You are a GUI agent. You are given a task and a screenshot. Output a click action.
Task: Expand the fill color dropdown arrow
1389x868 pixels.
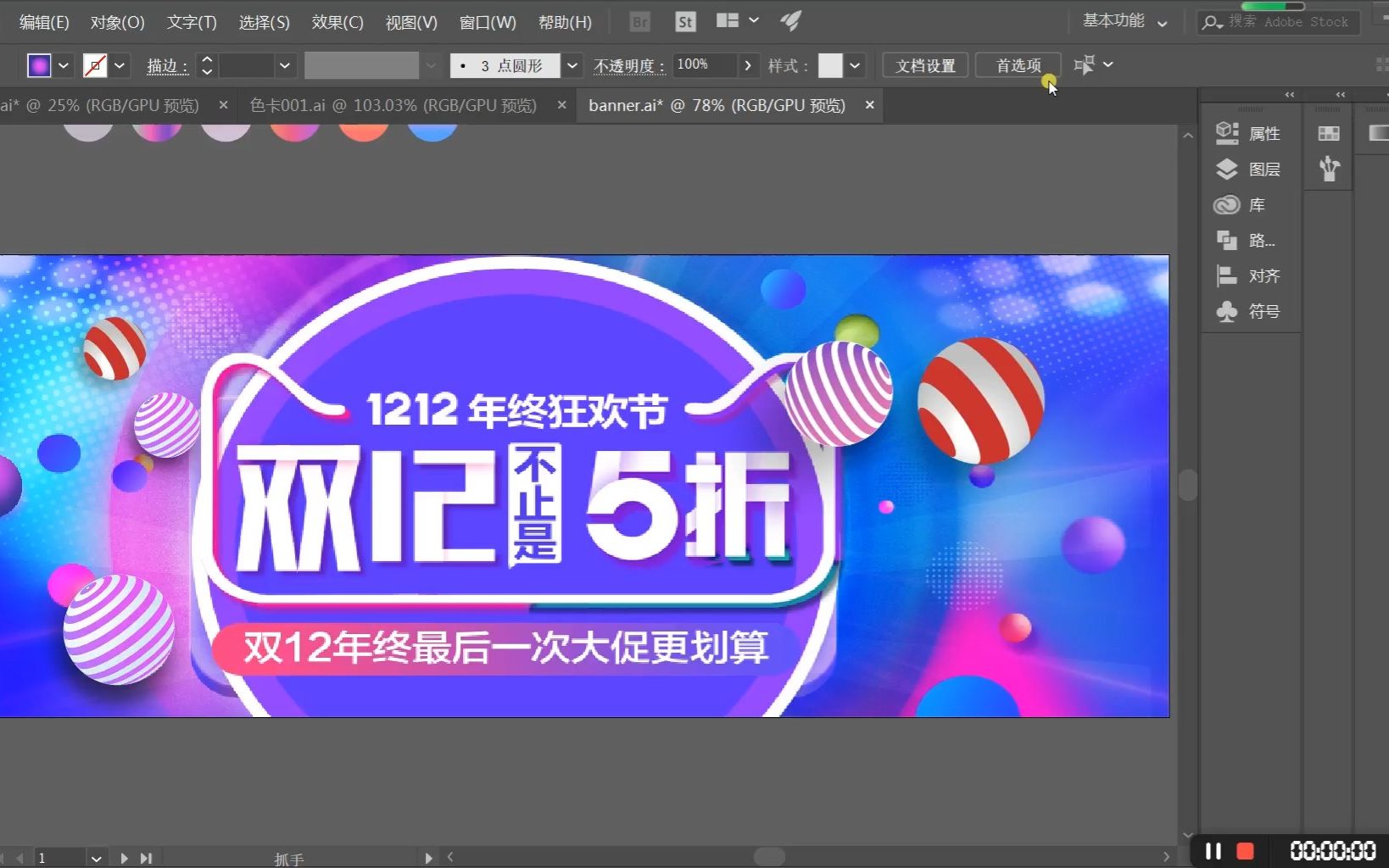(63, 65)
